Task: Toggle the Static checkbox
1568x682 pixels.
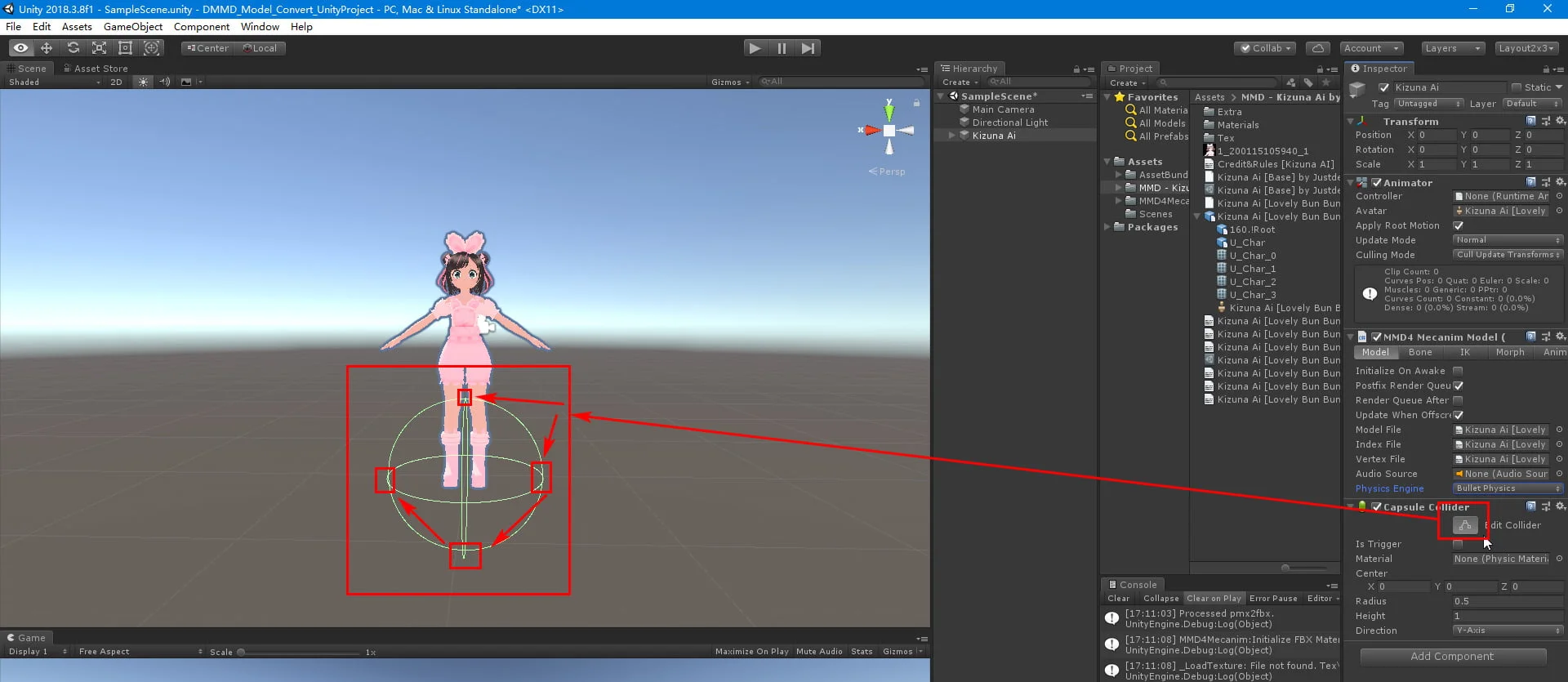Action: point(1517,87)
